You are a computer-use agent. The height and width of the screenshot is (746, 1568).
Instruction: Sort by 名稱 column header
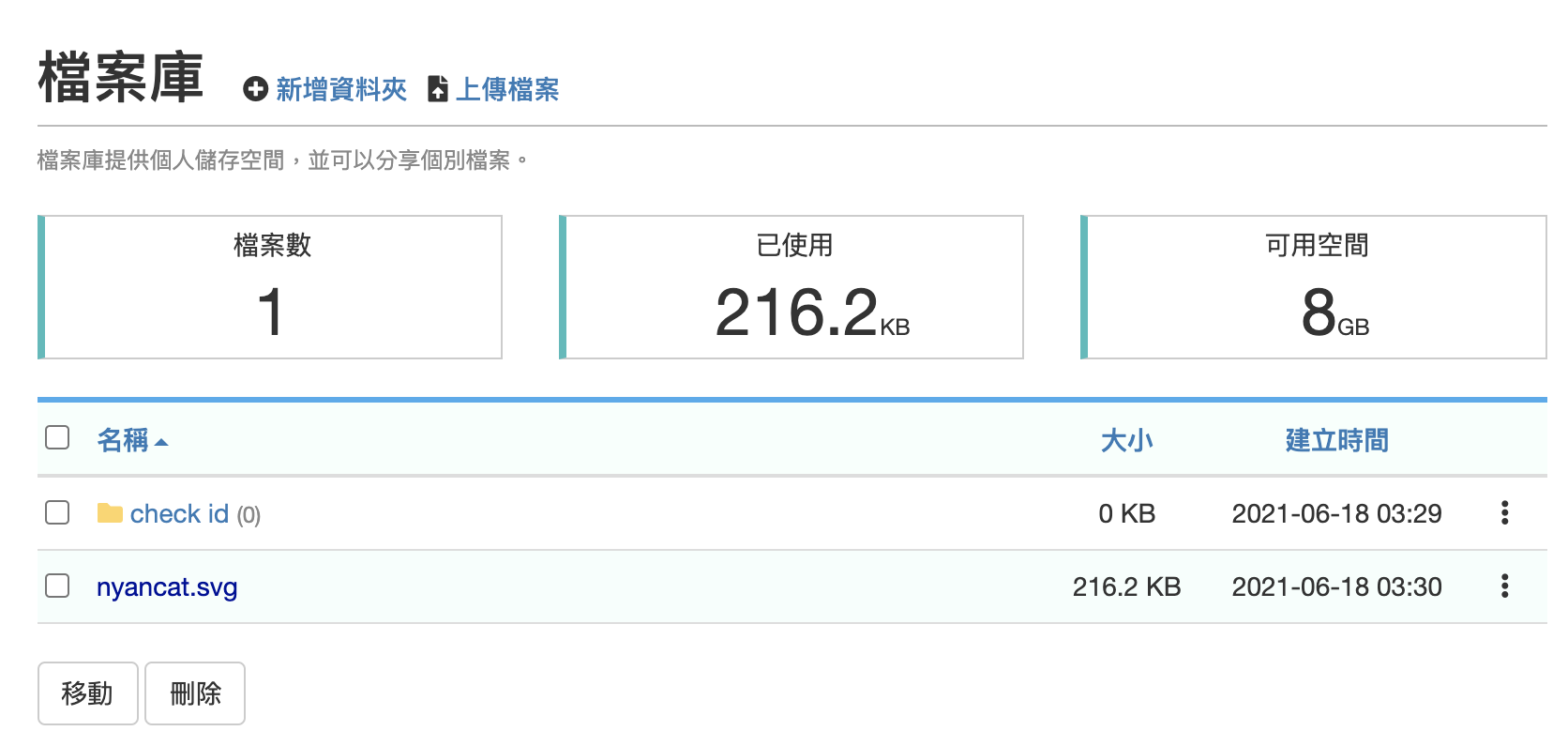(x=123, y=439)
